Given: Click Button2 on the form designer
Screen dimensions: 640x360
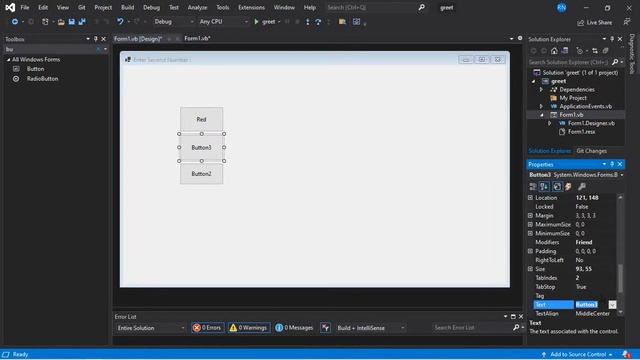Looking at the screenshot, I should click(x=202, y=174).
